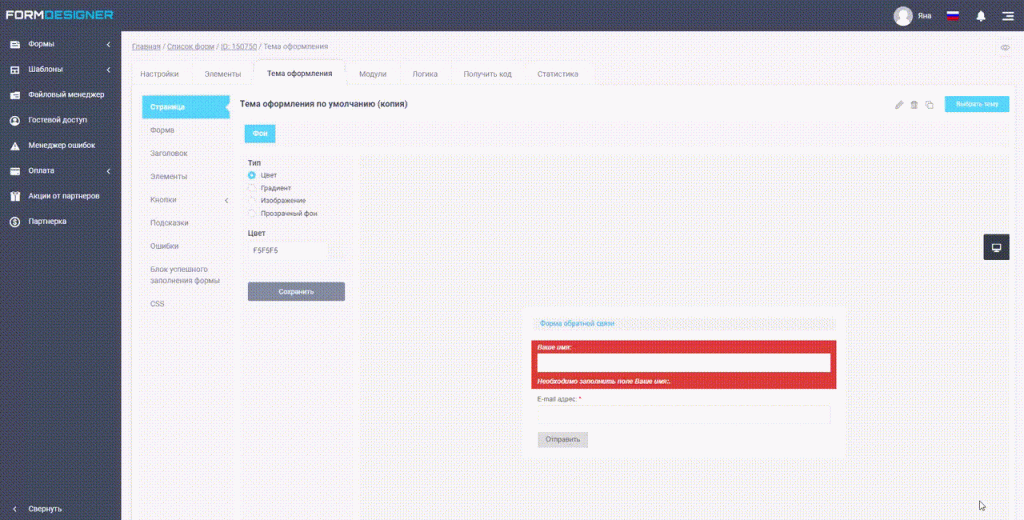
Task: Select the Изображение background type
Action: [x=251, y=201]
